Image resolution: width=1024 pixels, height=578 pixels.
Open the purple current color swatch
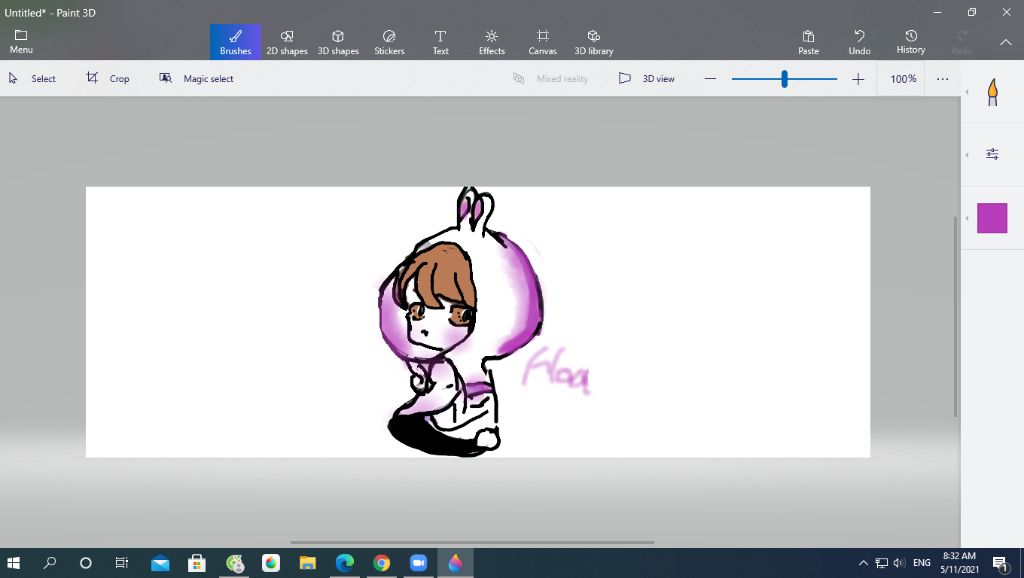(992, 218)
